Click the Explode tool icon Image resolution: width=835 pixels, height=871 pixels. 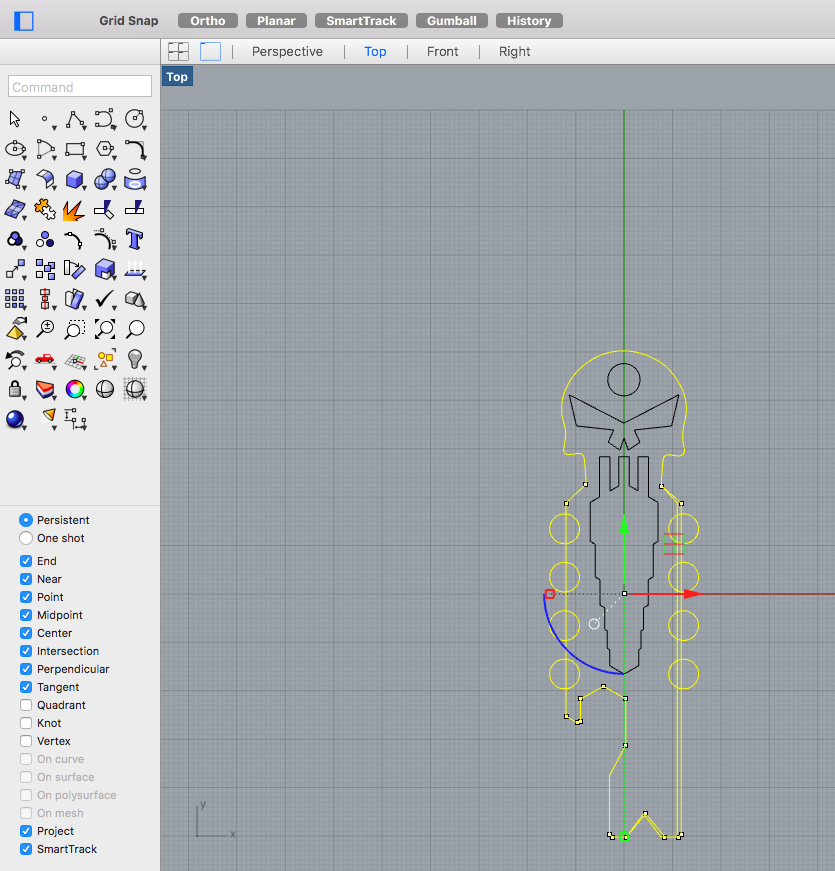(x=74, y=209)
